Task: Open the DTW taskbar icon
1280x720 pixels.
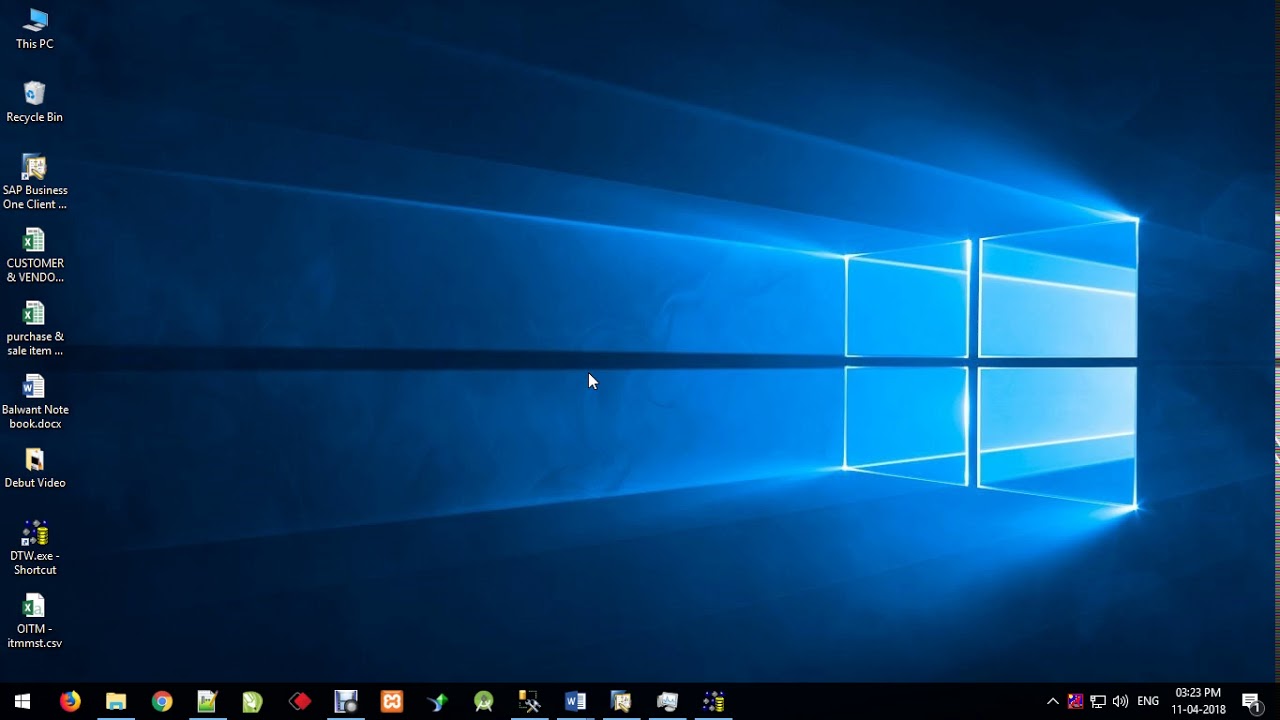Action: [713, 701]
